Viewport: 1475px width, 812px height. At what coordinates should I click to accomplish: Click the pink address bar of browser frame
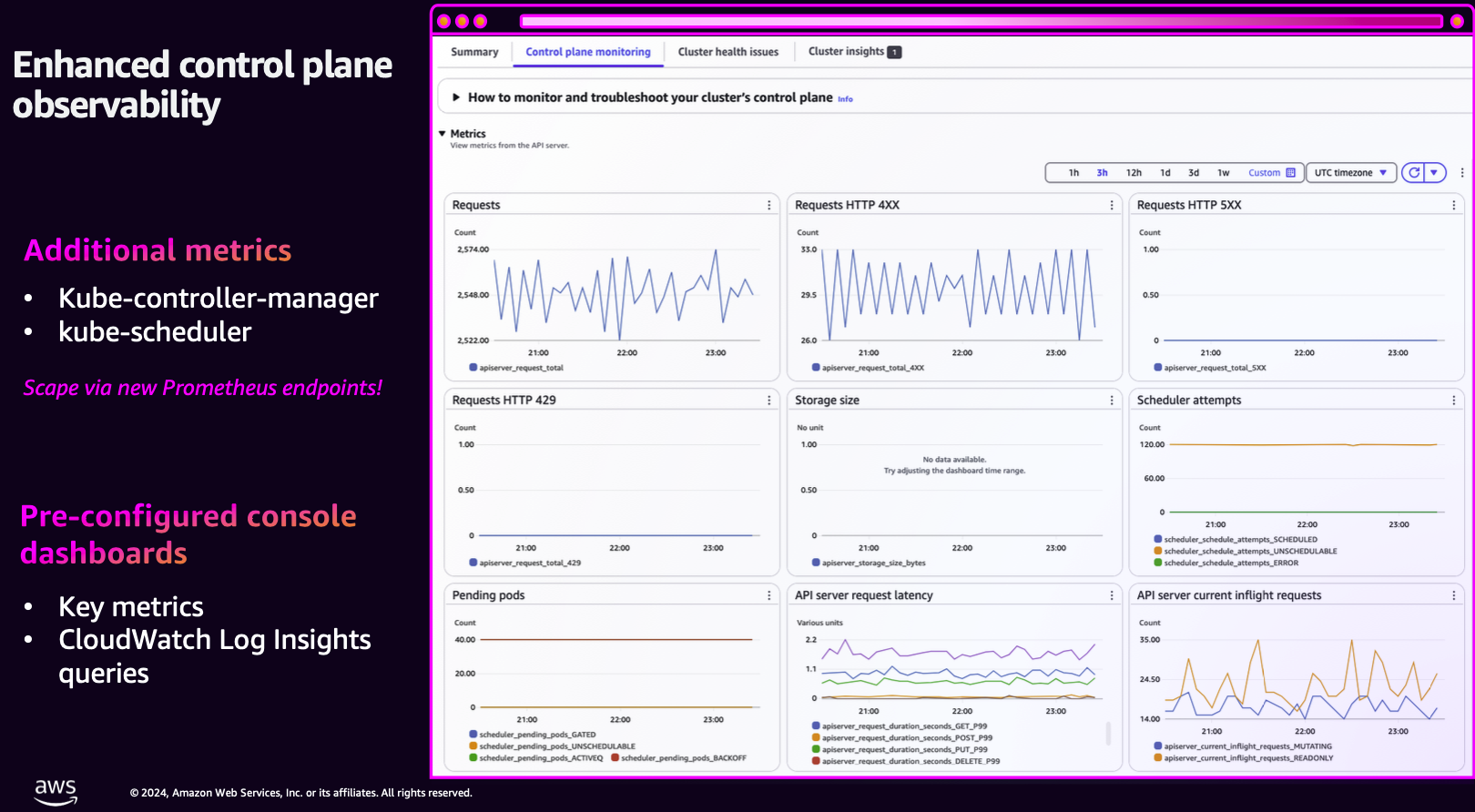(x=981, y=21)
